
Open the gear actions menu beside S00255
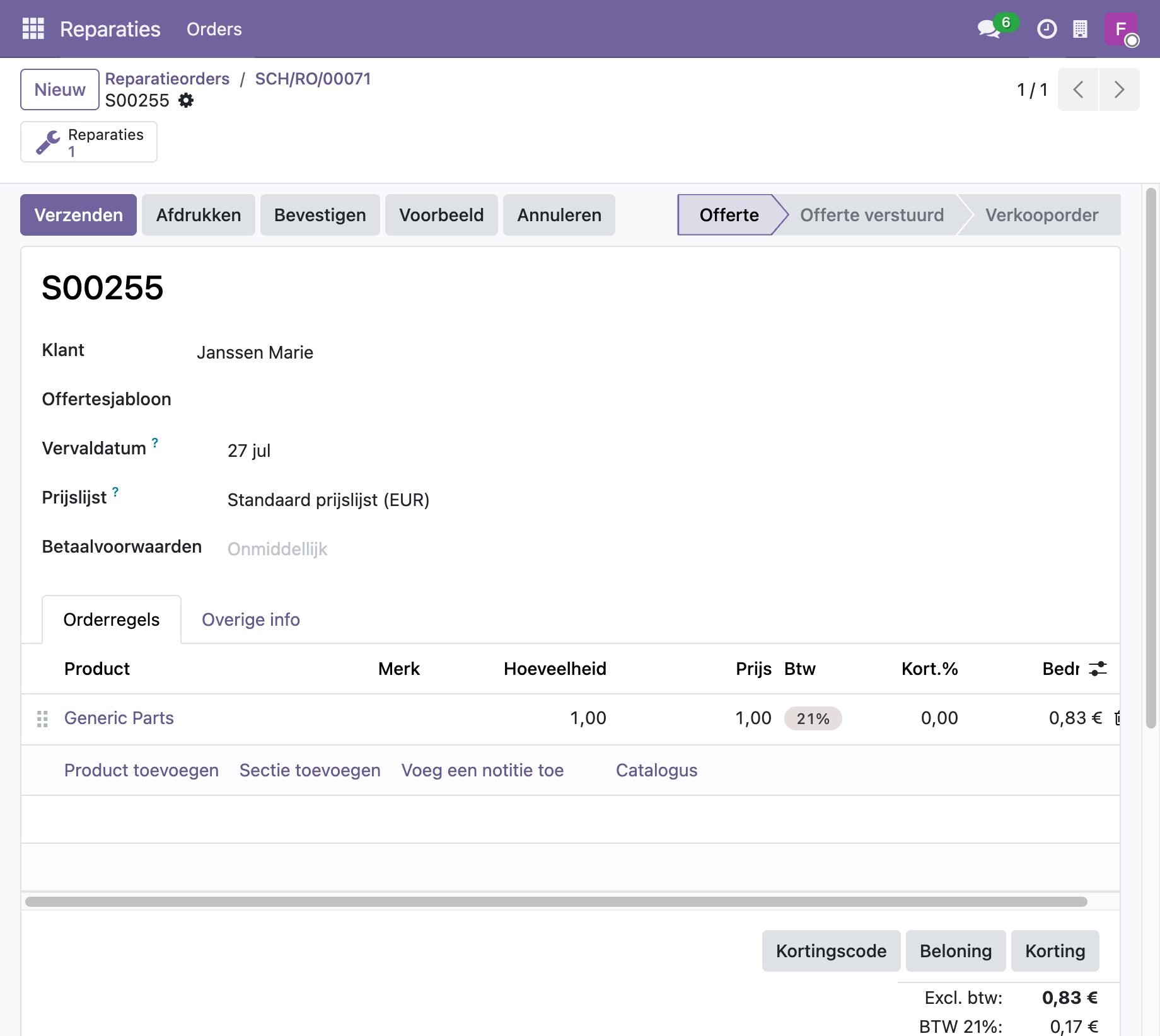186,101
